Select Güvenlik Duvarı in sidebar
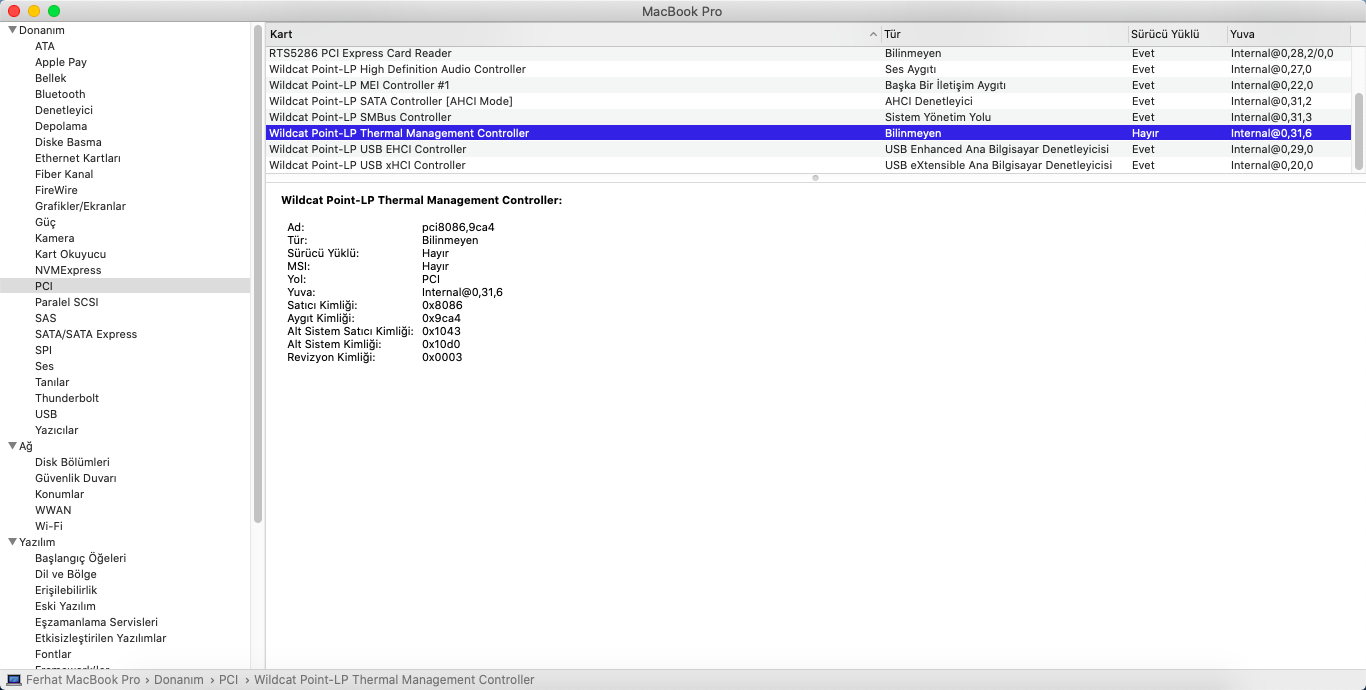 pos(75,478)
